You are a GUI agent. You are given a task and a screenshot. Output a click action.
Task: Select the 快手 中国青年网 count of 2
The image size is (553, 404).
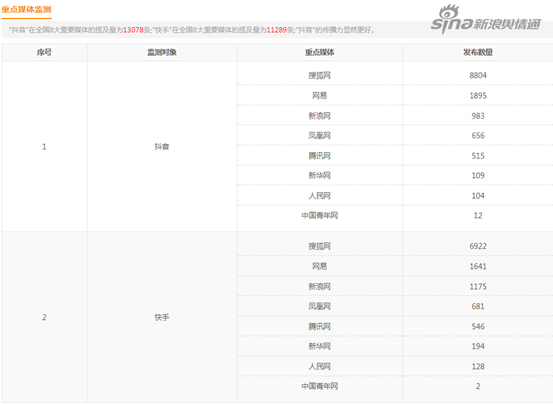click(478, 386)
